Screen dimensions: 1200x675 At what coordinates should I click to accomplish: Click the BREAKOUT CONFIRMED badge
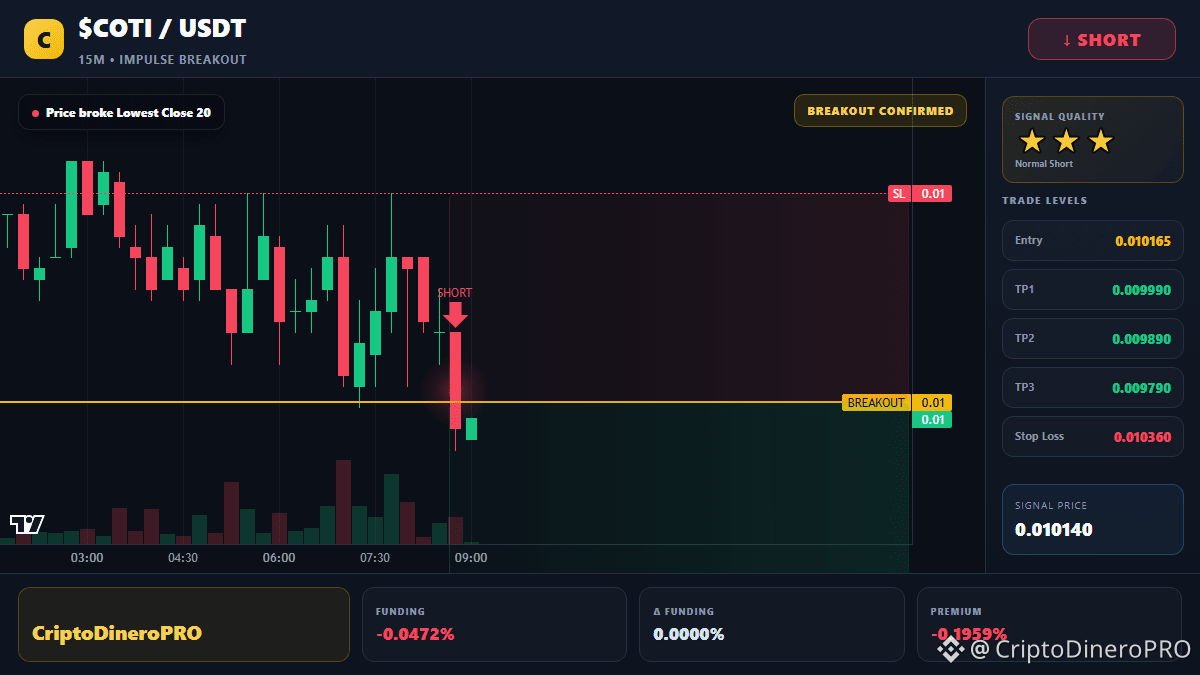(x=880, y=111)
